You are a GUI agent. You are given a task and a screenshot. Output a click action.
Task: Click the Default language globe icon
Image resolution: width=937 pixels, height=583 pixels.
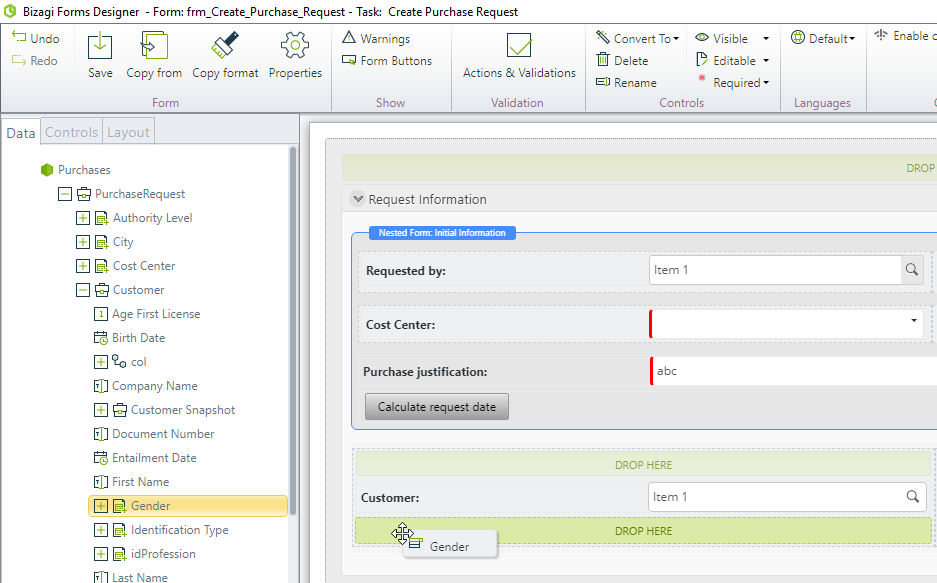798,38
